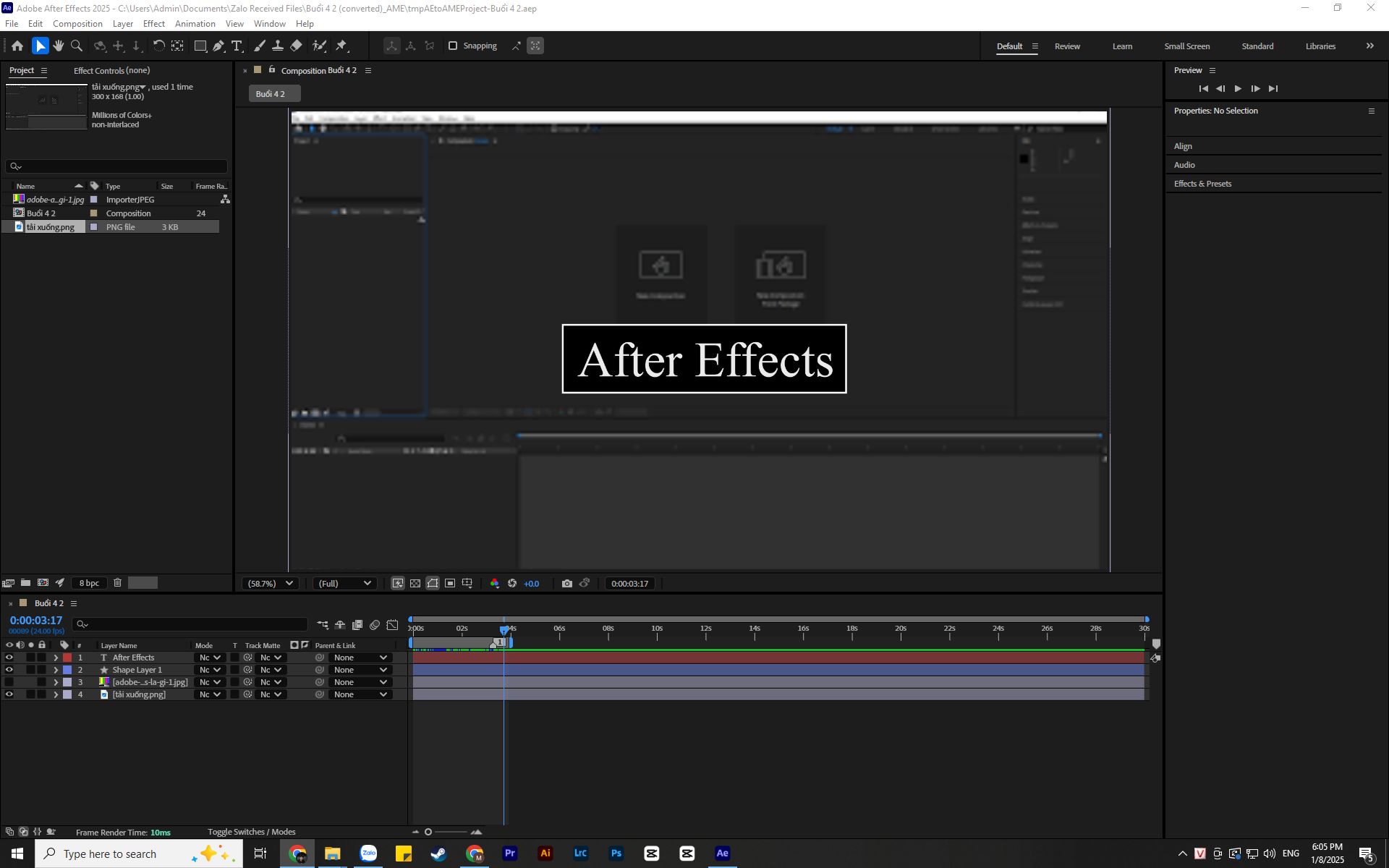Switch to the Review workspace
Screen dimensions: 1389x868
point(1067,46)
